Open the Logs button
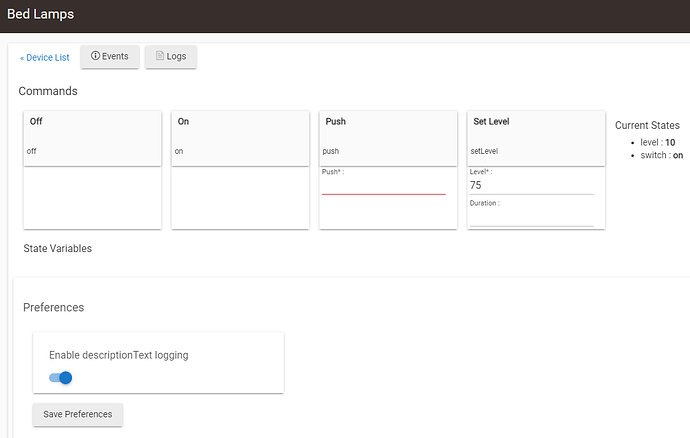This screenshot has width=690, height=438. tap(171, 56)
